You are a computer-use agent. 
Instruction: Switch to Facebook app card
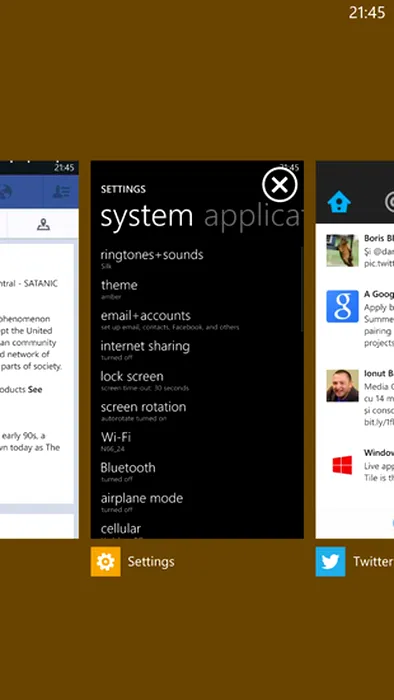coord(39,350)
